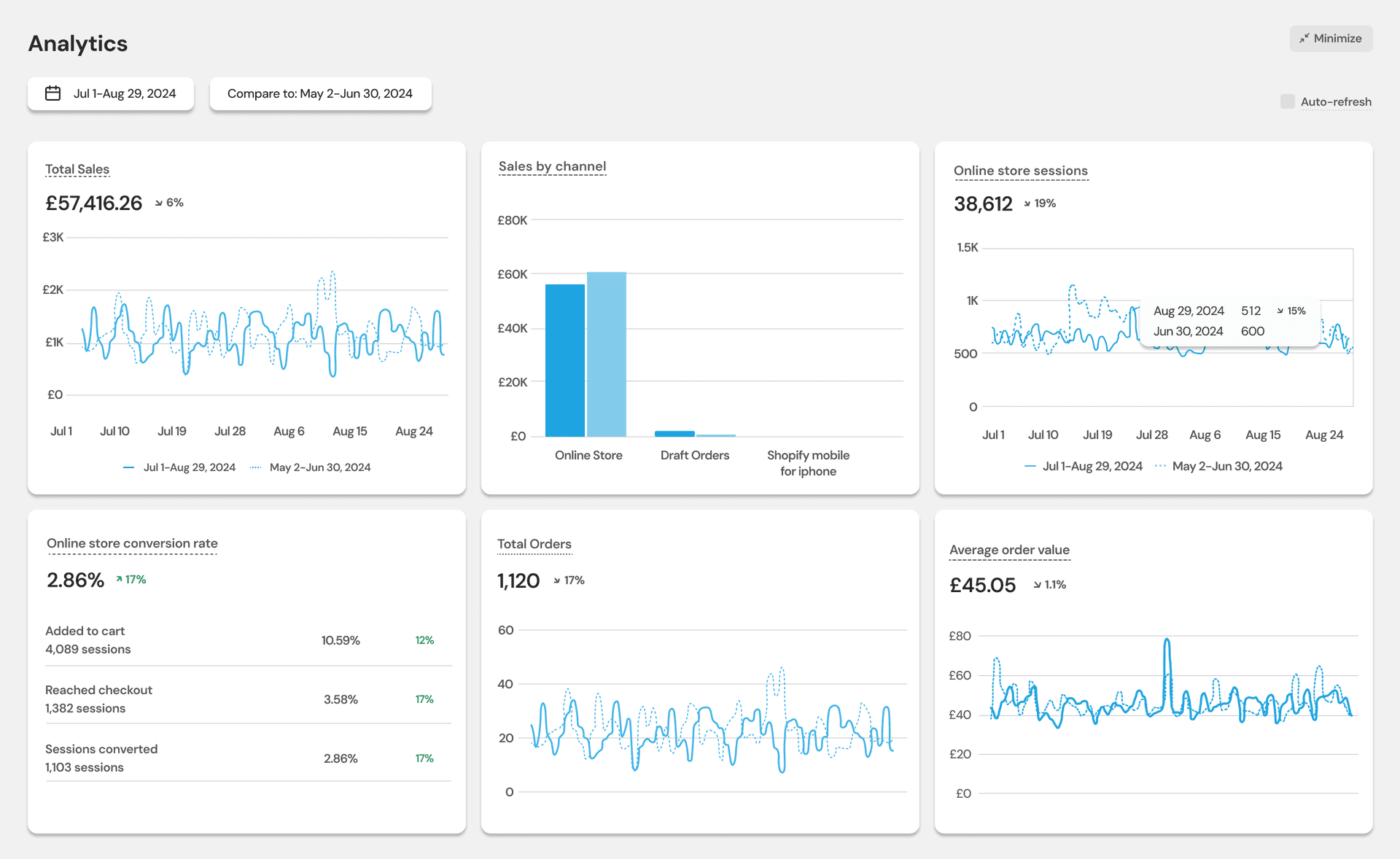1400x859 pixels.
Task: Click sessions legend dotted line May 2–Jun 30
Action: [x=1218, y=466]
